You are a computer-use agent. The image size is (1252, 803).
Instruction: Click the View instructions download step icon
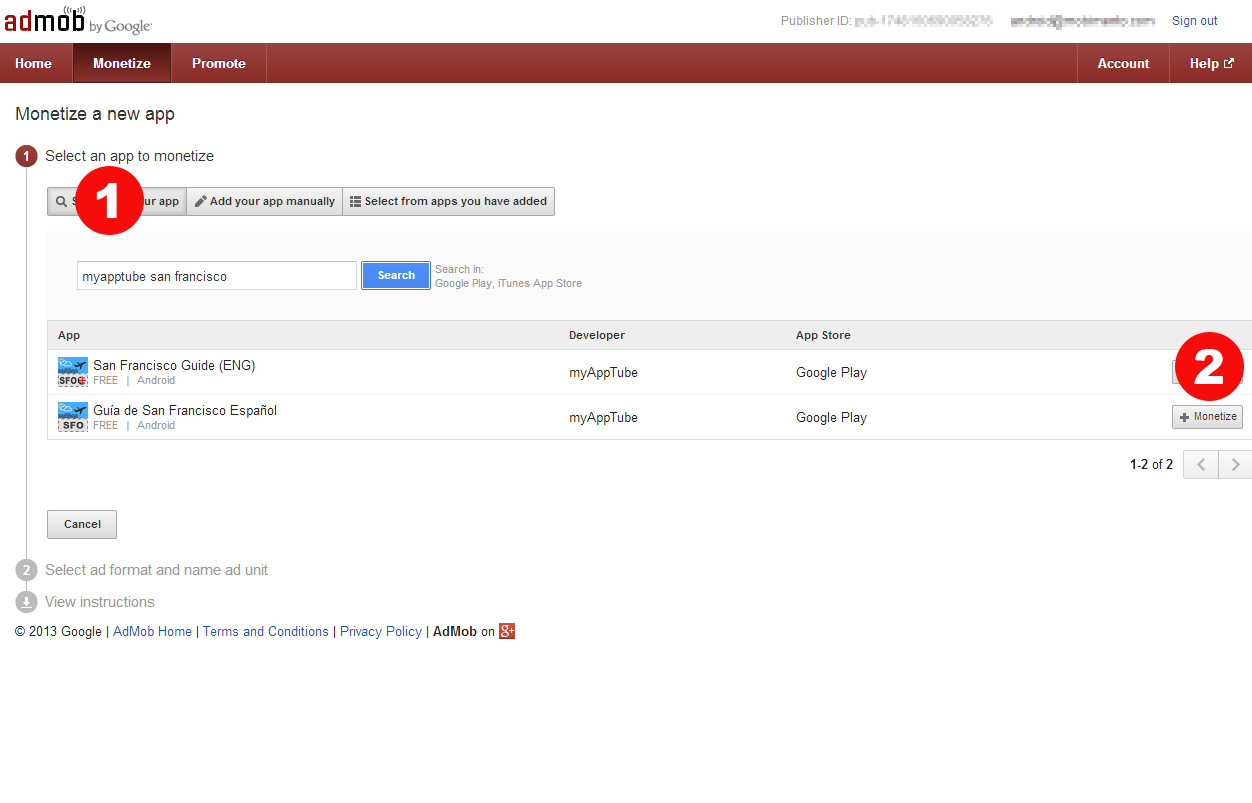[26, 602]
